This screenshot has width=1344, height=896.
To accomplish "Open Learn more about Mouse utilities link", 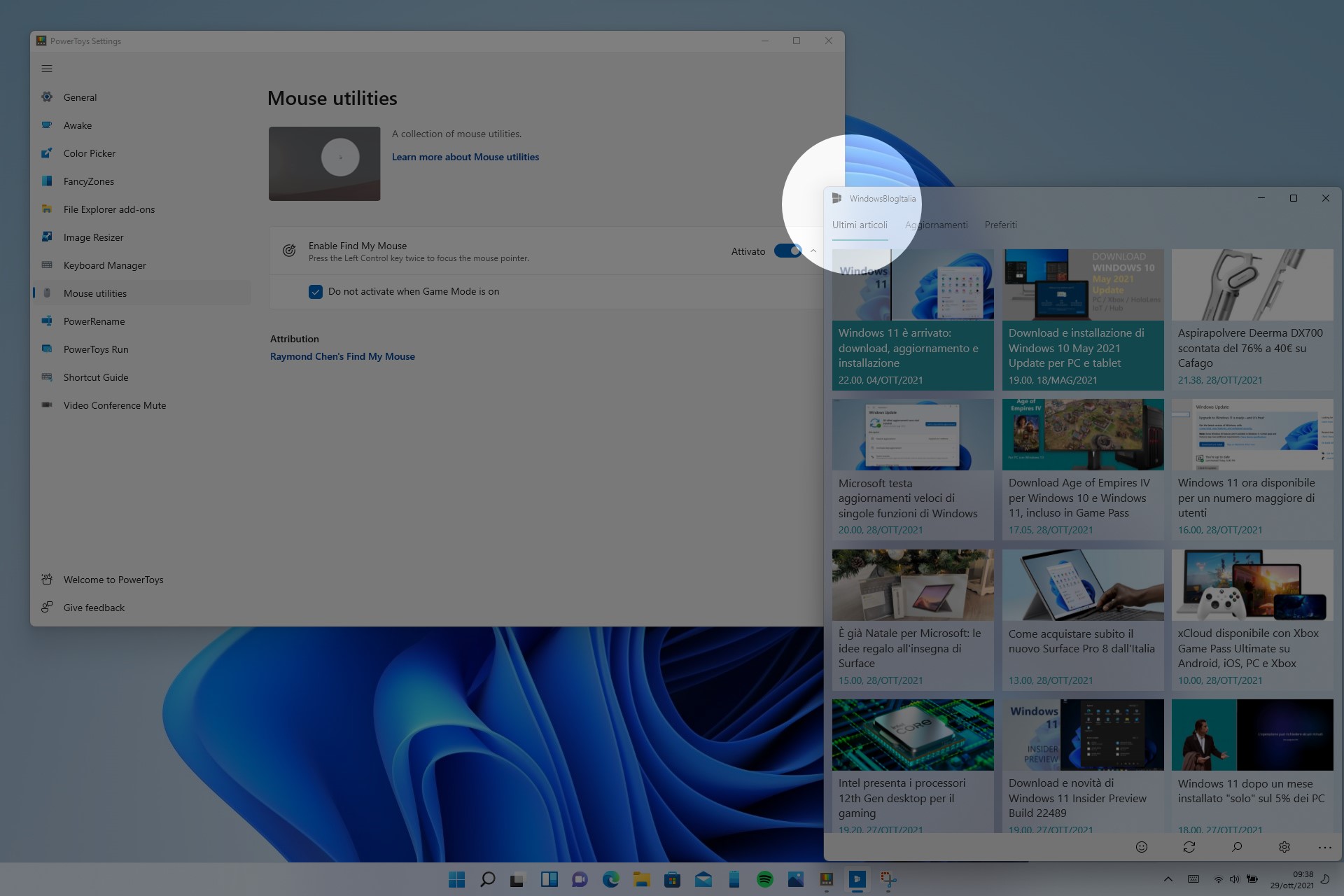I will point(465,157).
